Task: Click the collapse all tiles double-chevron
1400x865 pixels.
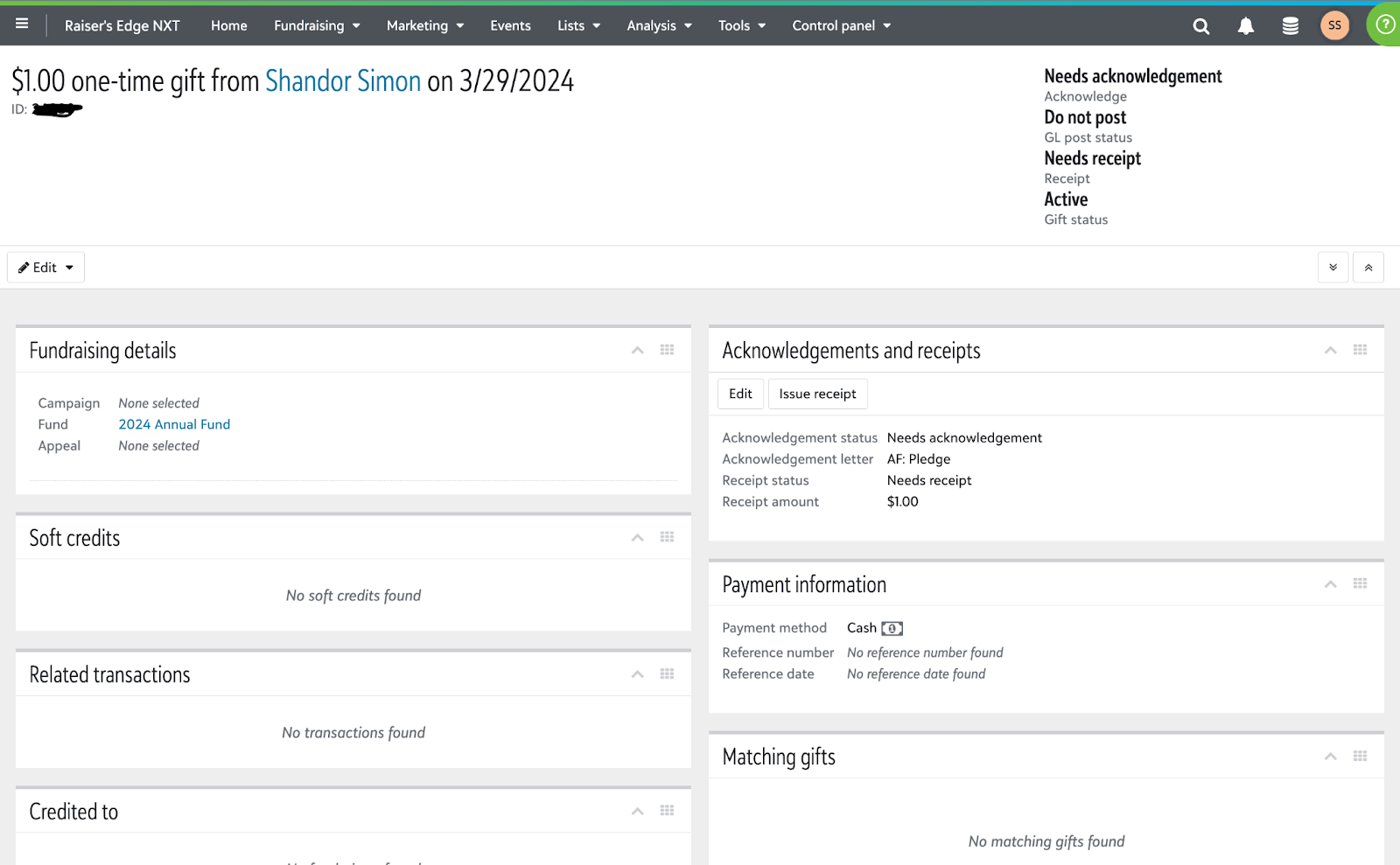Action: click(1368, 268)
